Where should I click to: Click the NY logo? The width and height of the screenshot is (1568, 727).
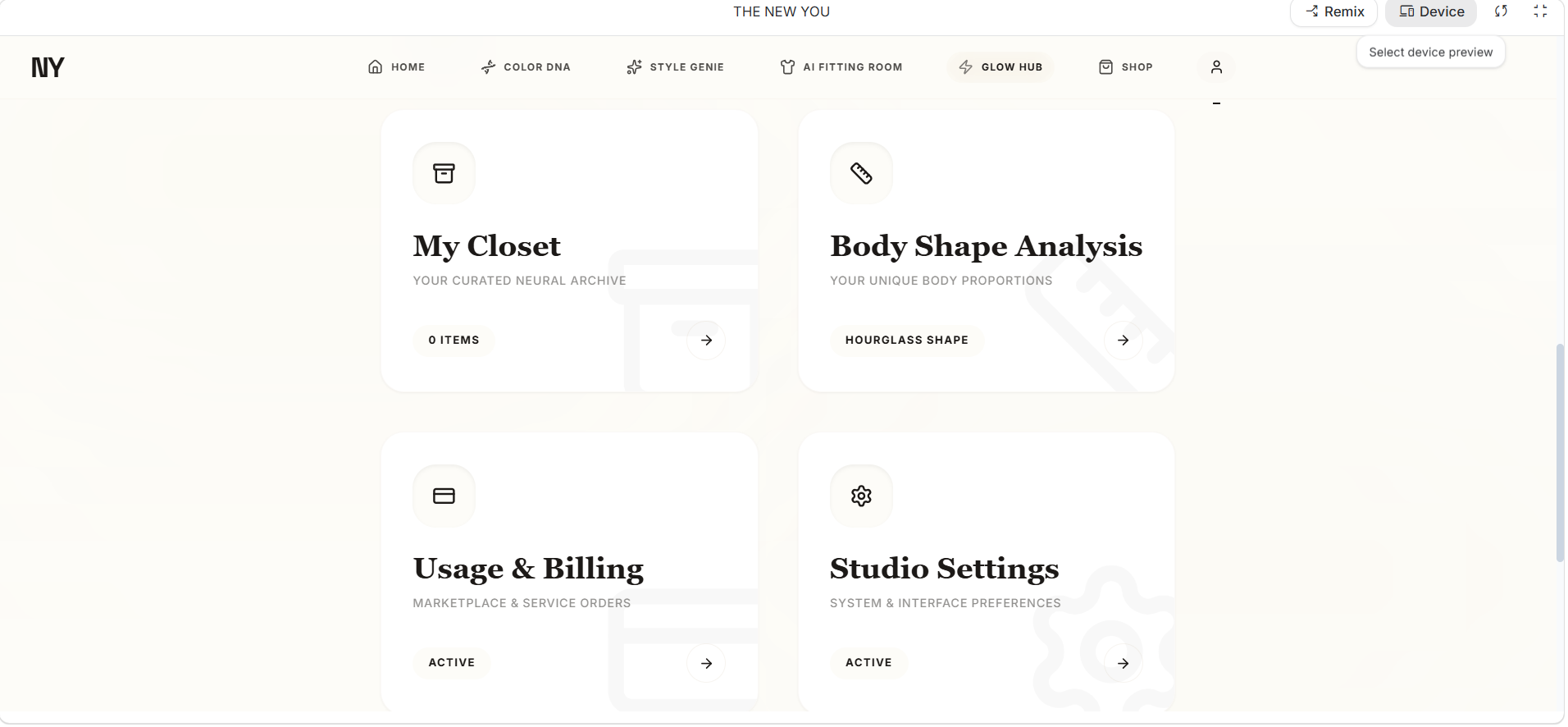pyautogui.click(x=48, y=67)
